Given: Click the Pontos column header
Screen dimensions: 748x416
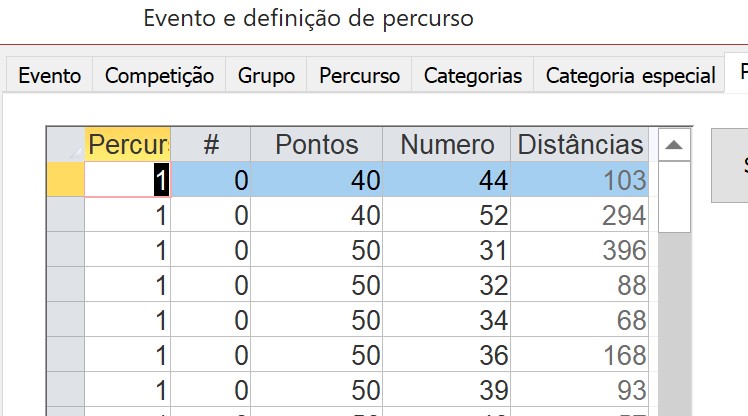Looking at the screenshot, I should (x=317, y=145).
